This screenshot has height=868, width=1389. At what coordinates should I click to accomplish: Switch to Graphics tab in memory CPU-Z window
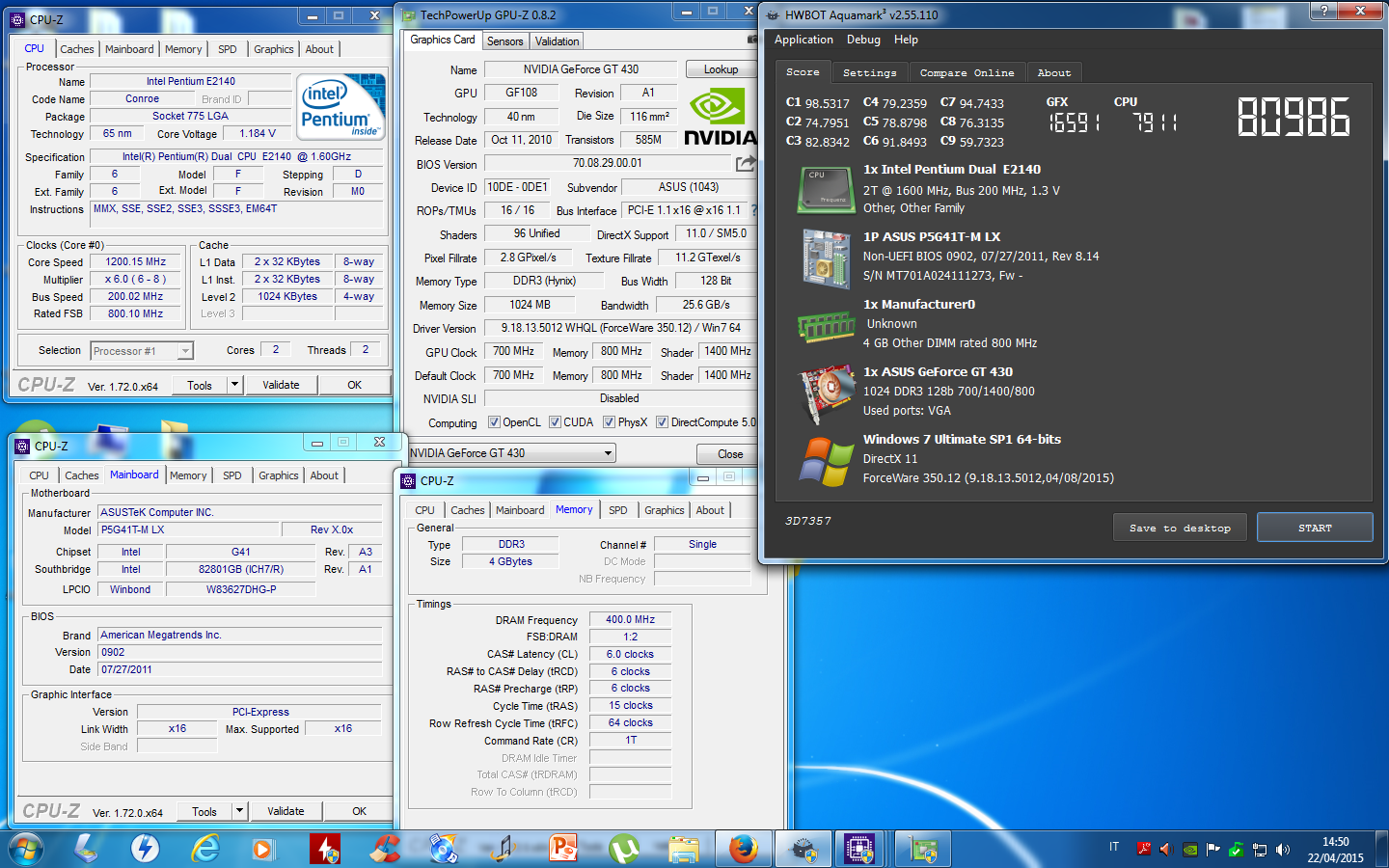click(664, 510)
